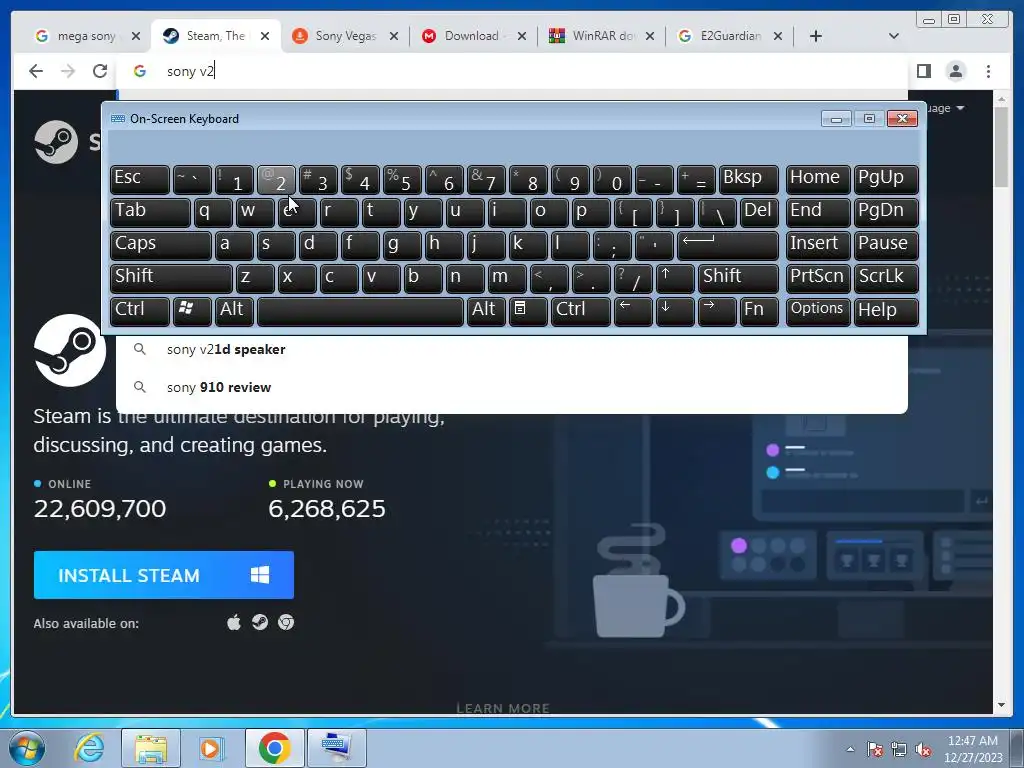Click the browser forward arrow
This screenshot has width=1024, height=768.
[x=68, y=71]
